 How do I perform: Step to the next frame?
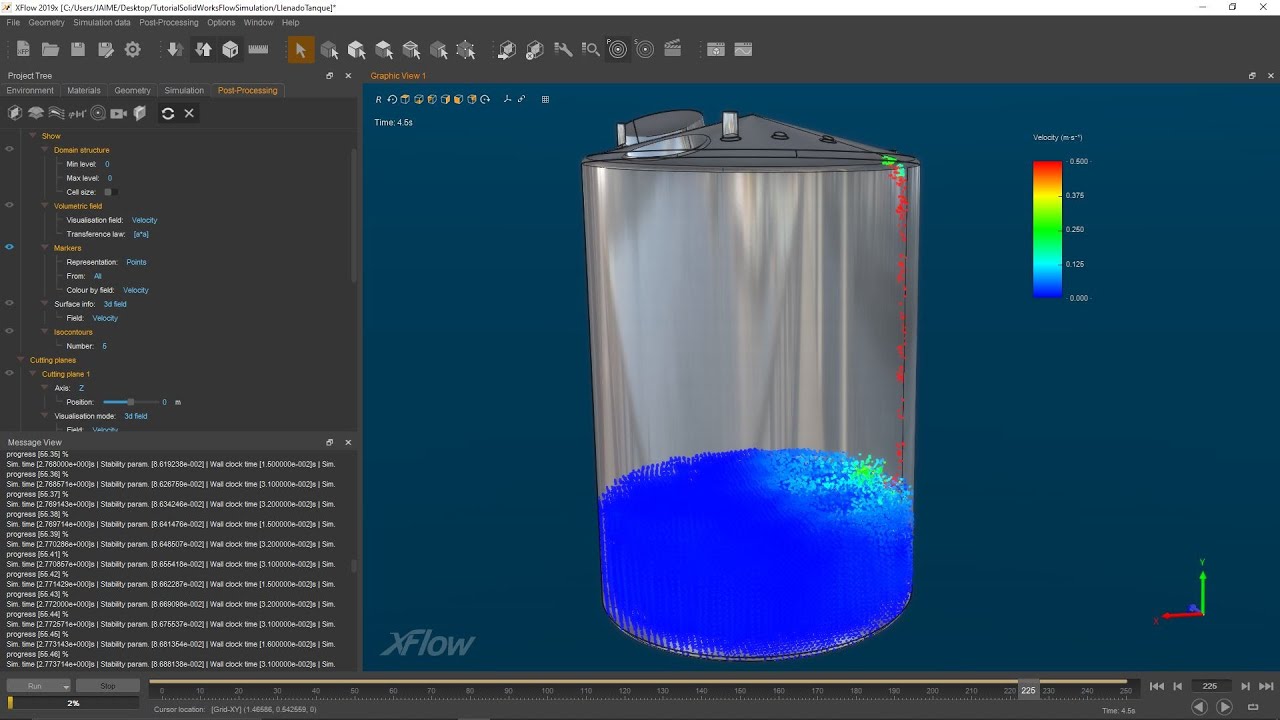1245,686
